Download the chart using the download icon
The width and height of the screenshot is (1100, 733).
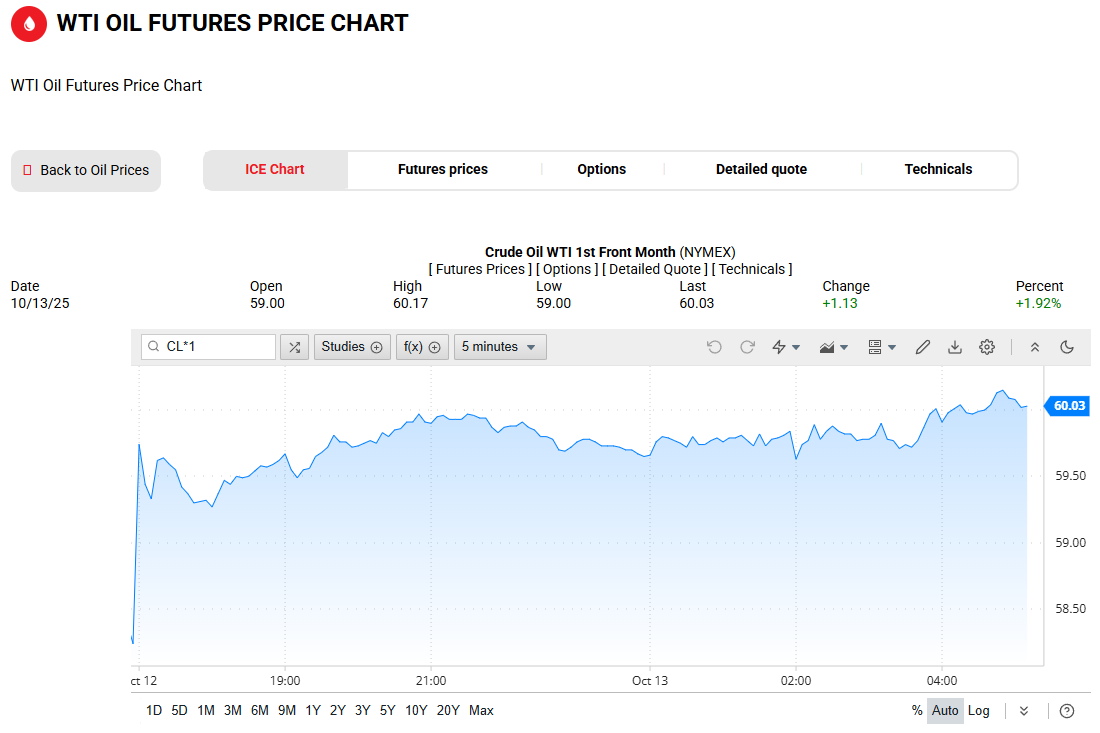coord(955,347)
